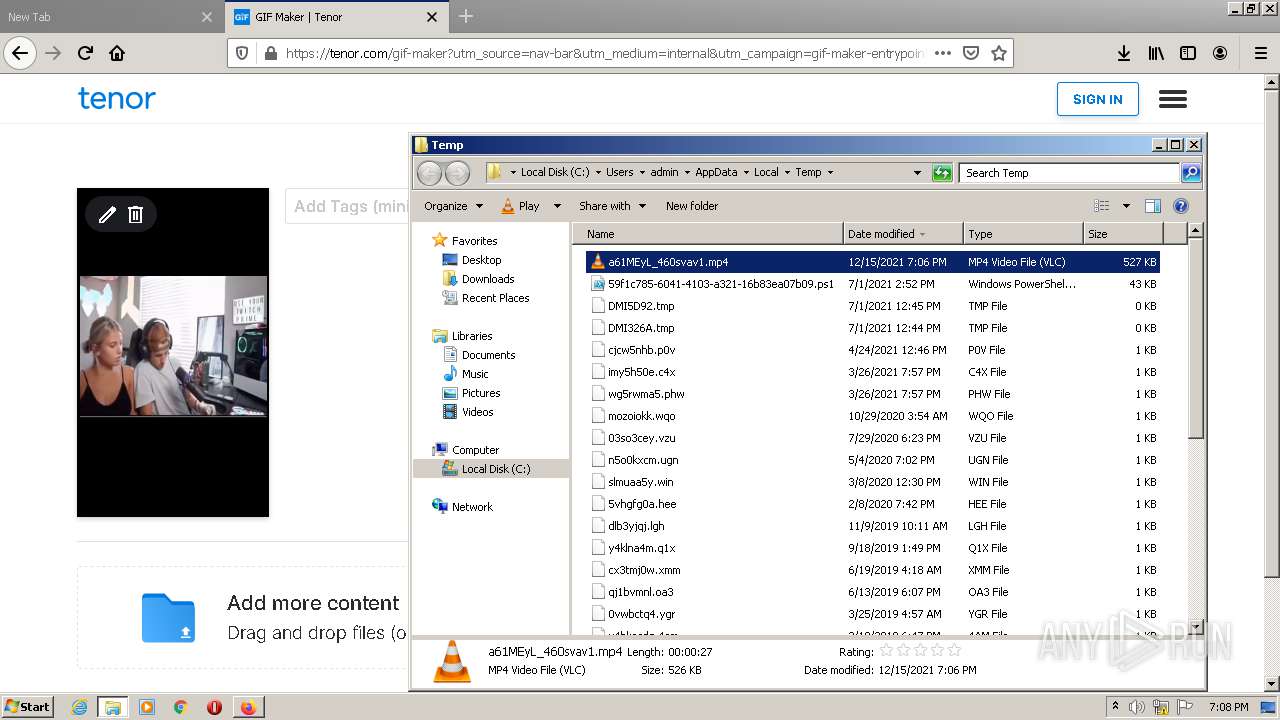
Task: Open Chrome from taskbar
Action: click(x=180, y=707)
